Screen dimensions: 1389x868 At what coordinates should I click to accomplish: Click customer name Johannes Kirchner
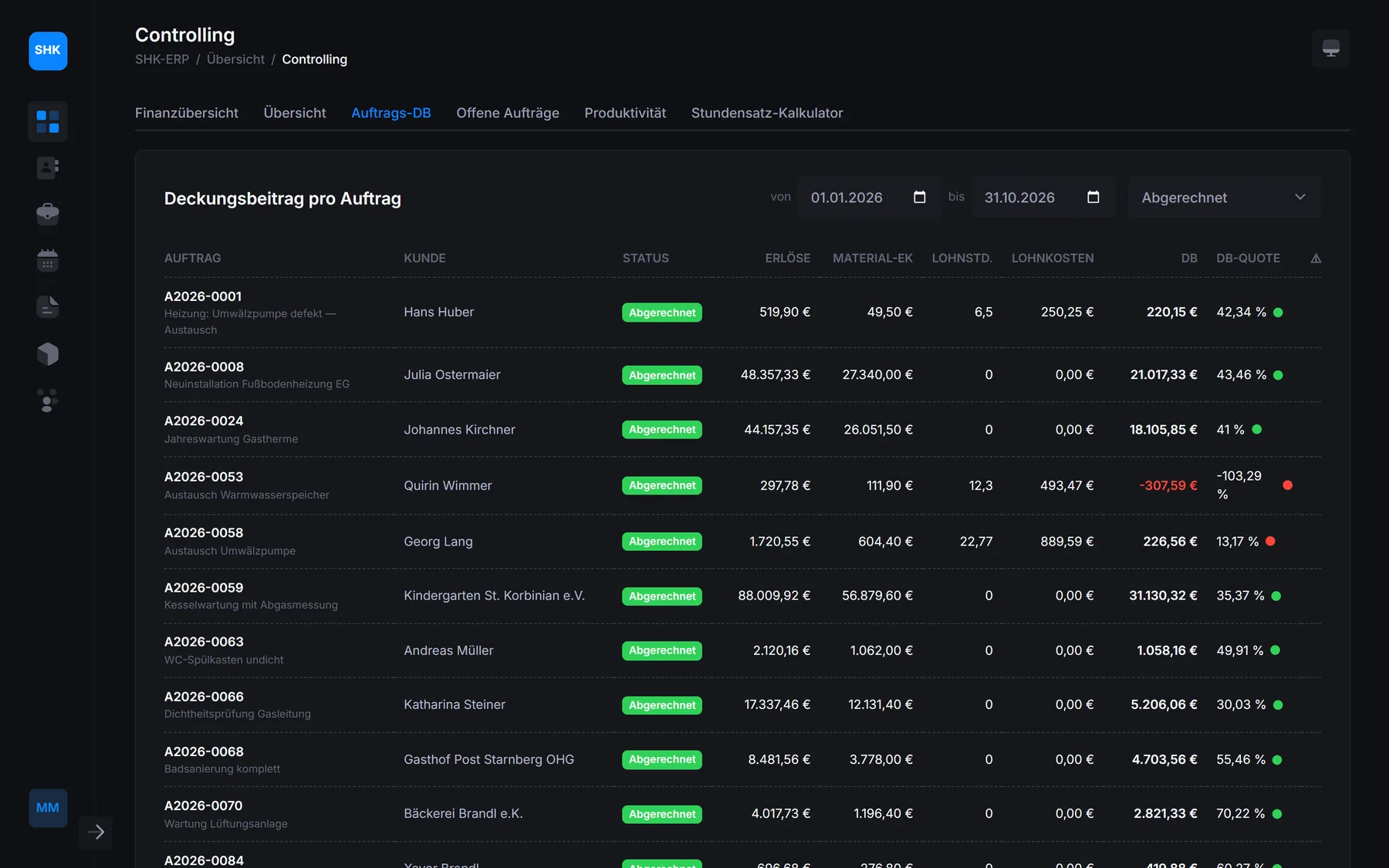[459, 430]
